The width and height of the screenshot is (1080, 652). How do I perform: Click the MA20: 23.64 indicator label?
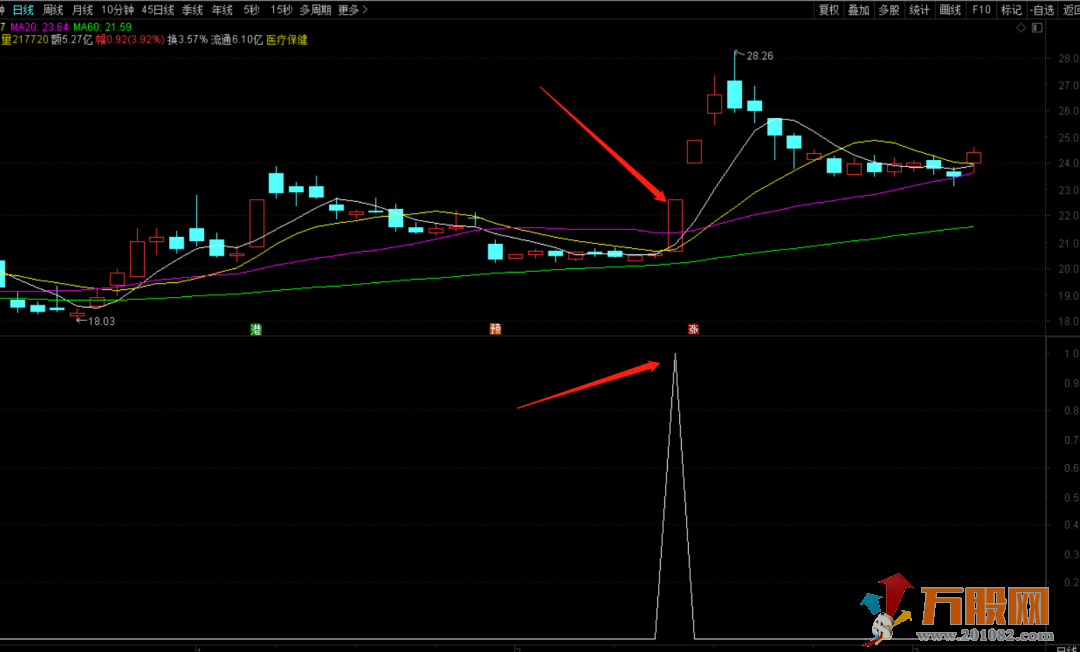tap(39, 27)
